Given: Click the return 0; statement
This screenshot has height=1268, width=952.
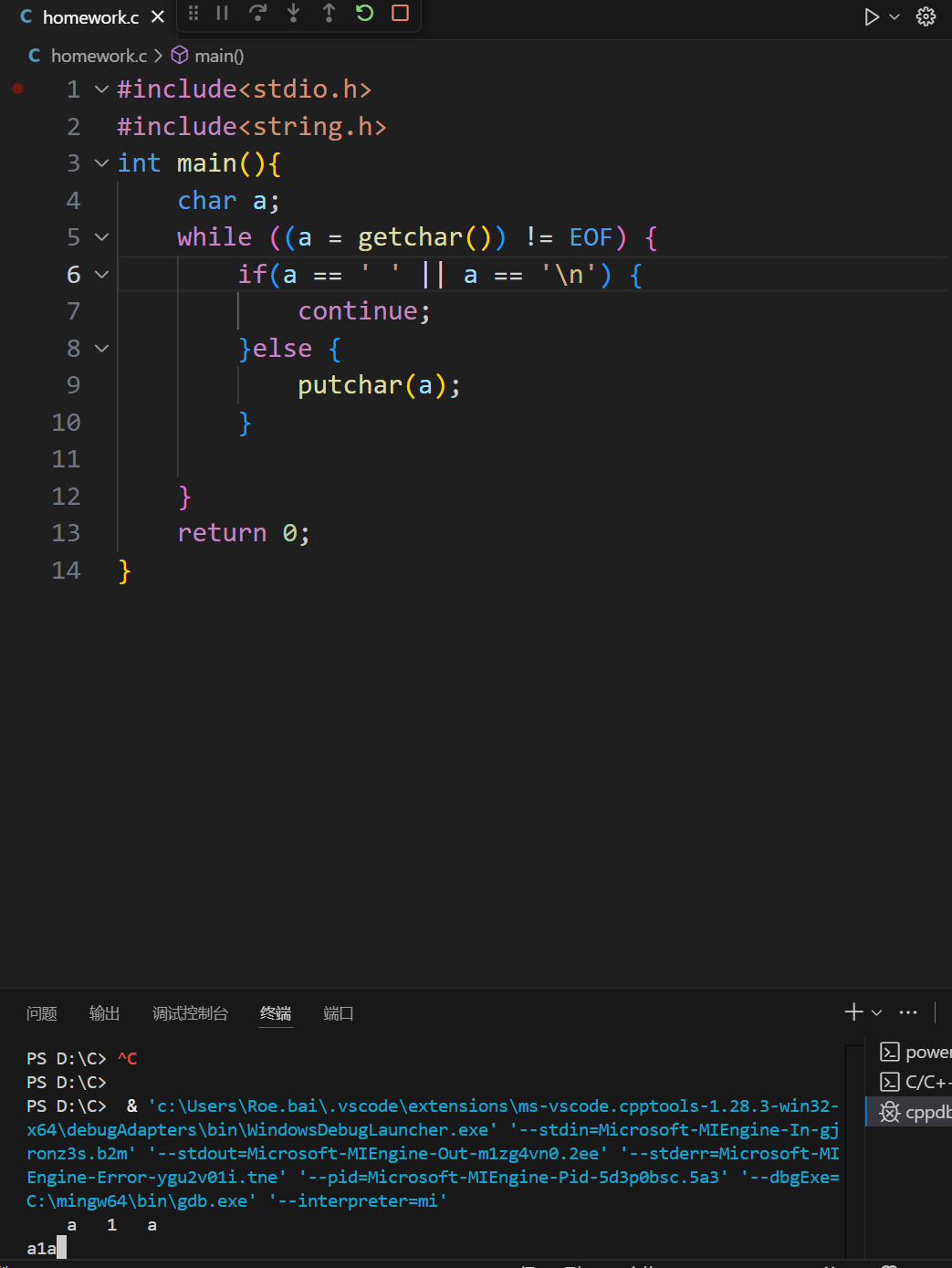Looking at the screenshot, I should coord(244,533).
